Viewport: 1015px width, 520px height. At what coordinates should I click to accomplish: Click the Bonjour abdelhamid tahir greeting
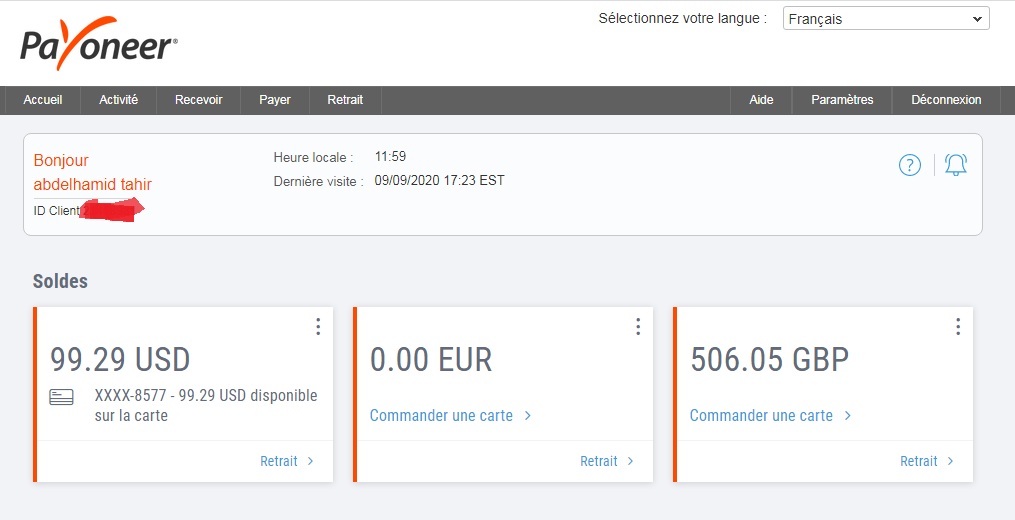click(93, 172)
